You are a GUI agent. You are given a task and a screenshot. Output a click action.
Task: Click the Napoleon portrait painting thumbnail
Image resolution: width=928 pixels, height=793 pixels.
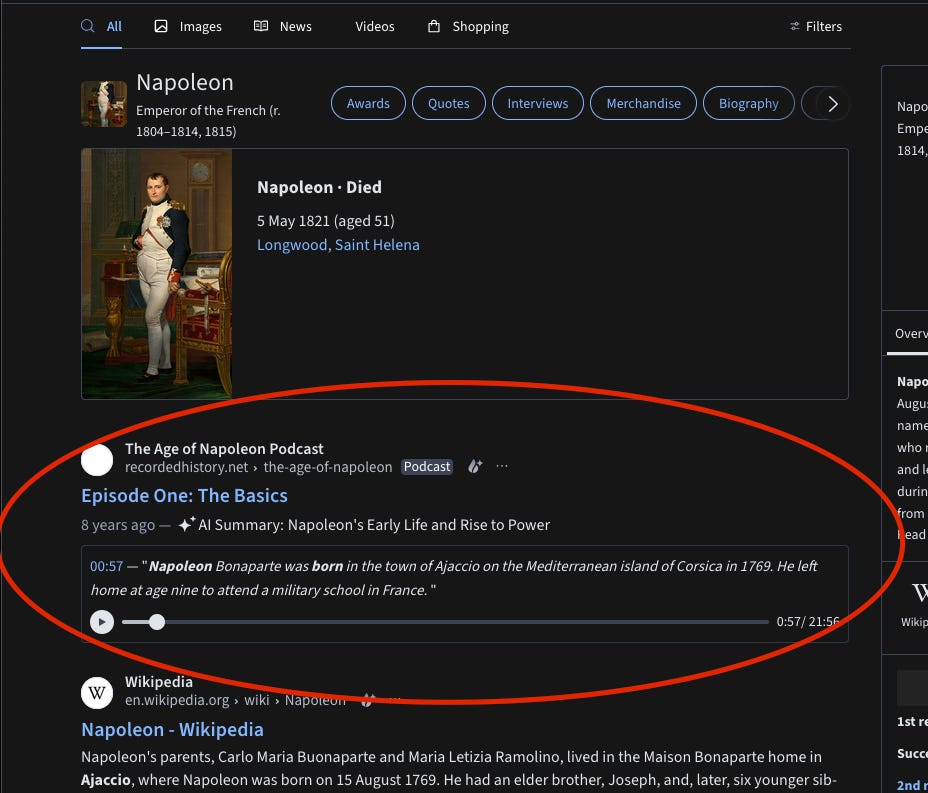157,273
